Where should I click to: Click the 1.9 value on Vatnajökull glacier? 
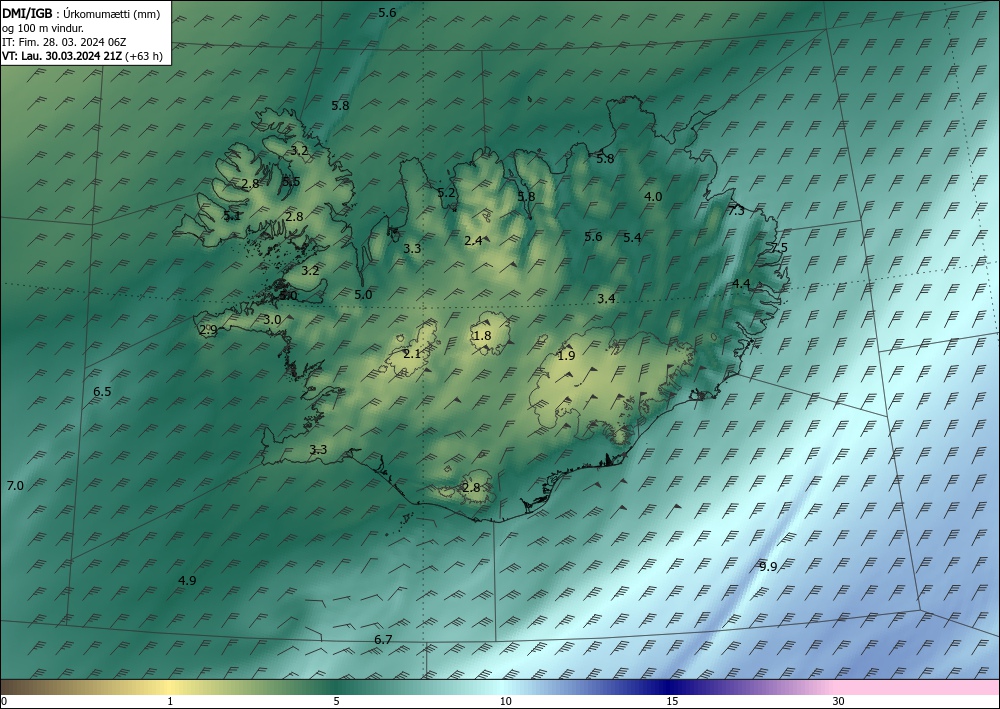tap(566, 355)
